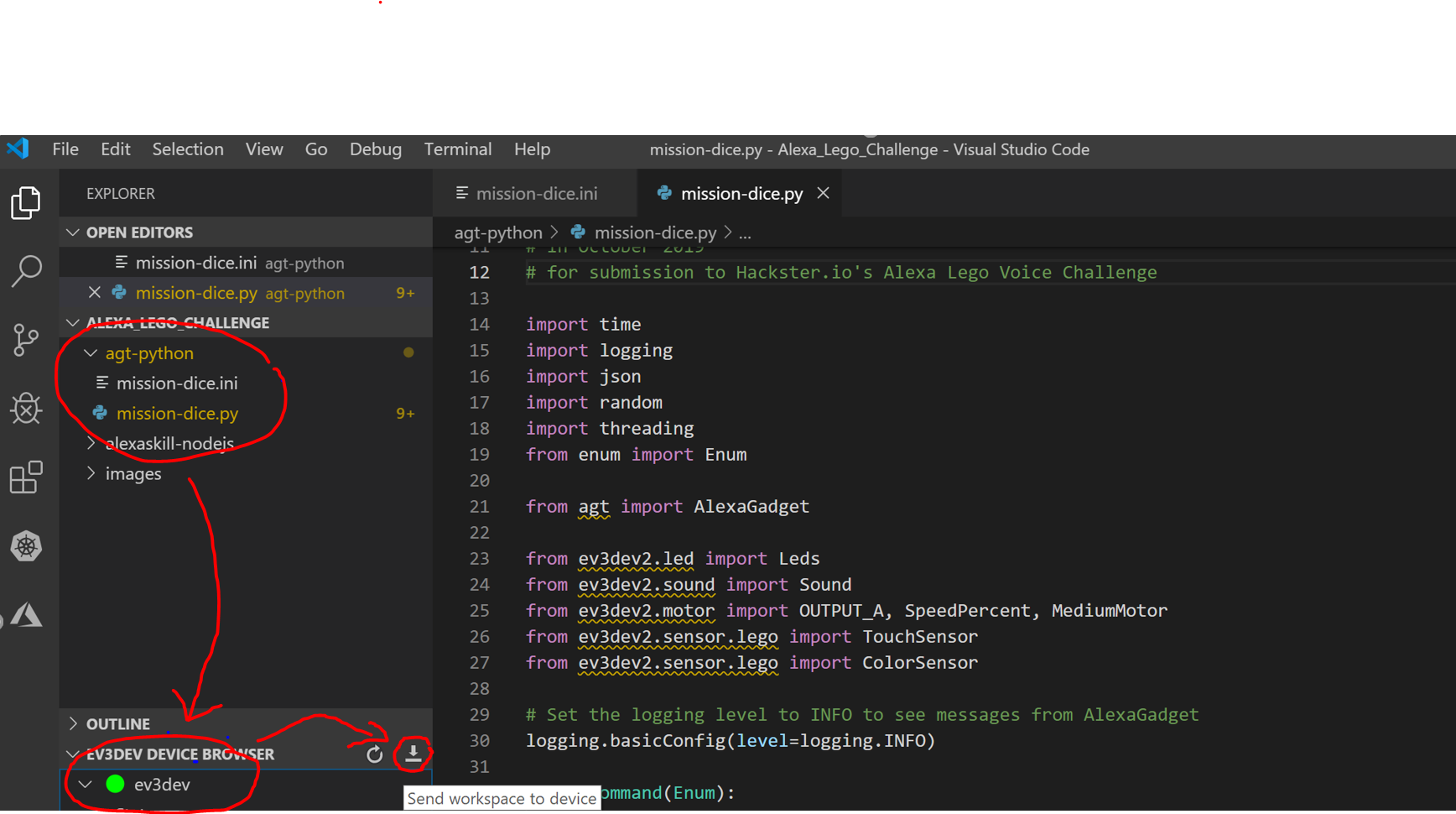Click Python file icon of mission-dice.py tree item

click(100, 413)
